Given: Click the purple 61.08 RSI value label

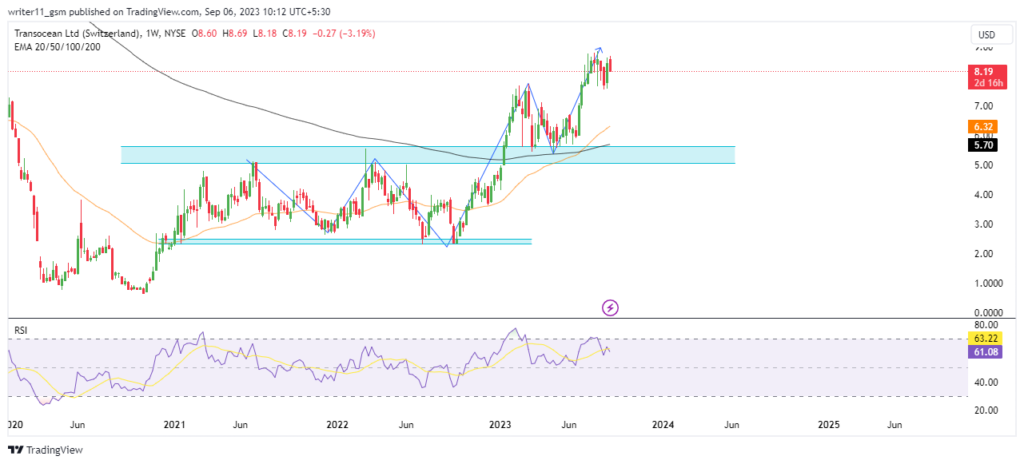Looking at the screenshot, I should point(985,352).
